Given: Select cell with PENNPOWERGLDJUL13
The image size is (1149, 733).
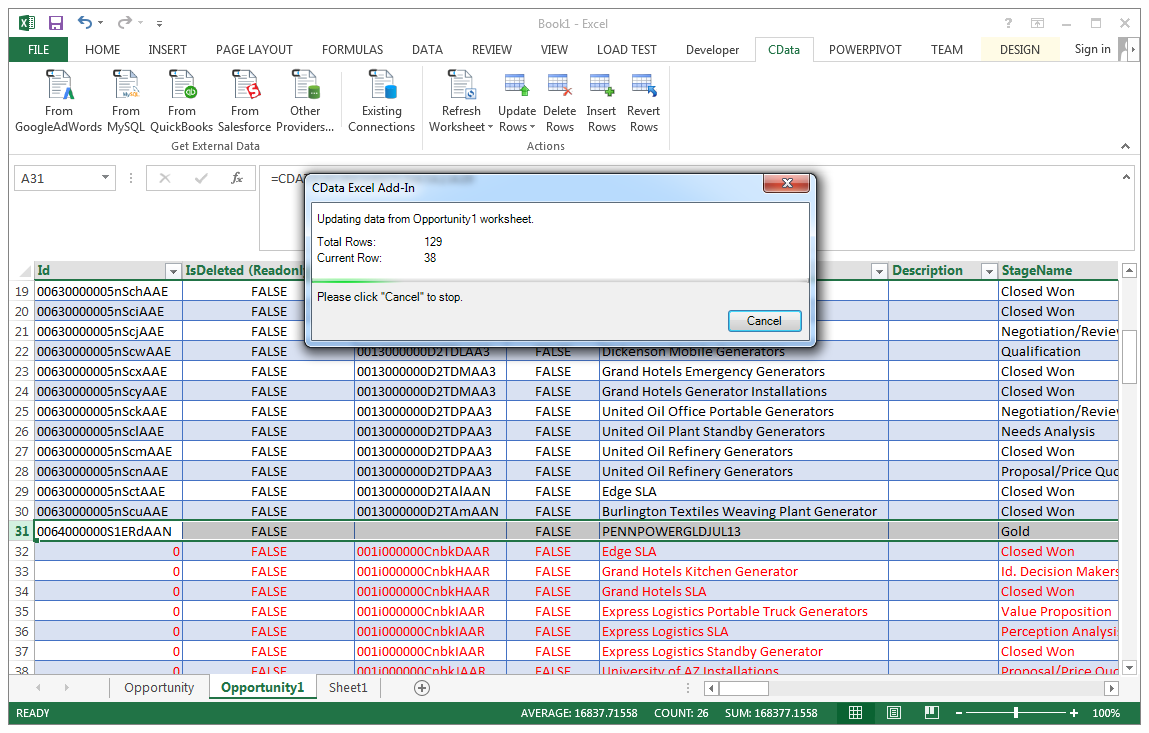Looking at the screenshot, I should pos(743,531).
